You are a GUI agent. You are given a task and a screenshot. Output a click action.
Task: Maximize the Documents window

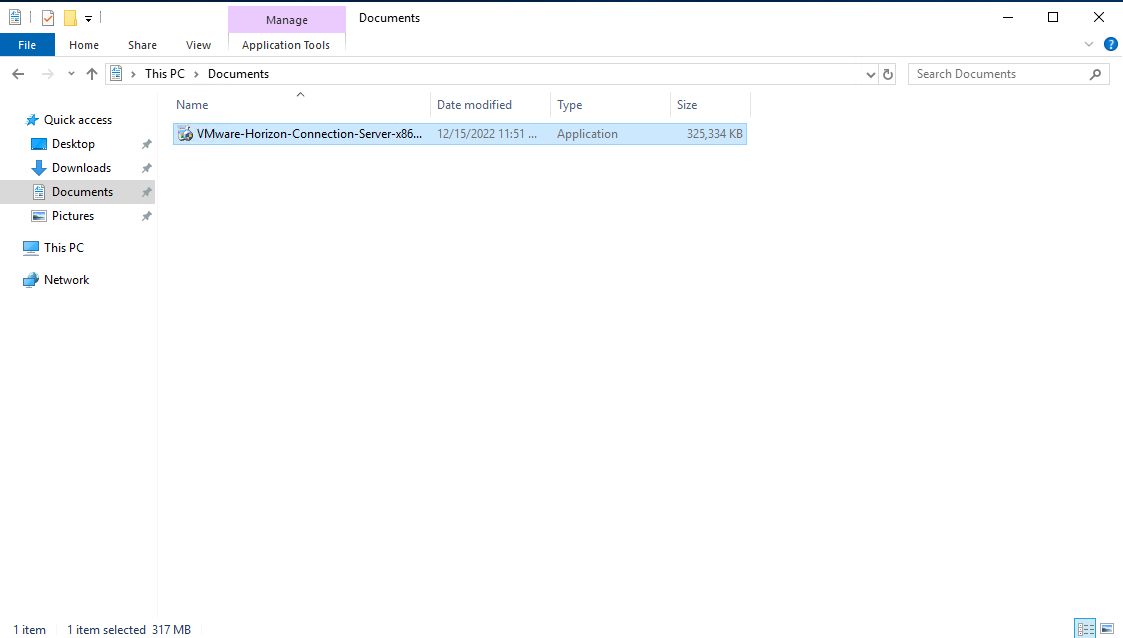(1053, 17)
